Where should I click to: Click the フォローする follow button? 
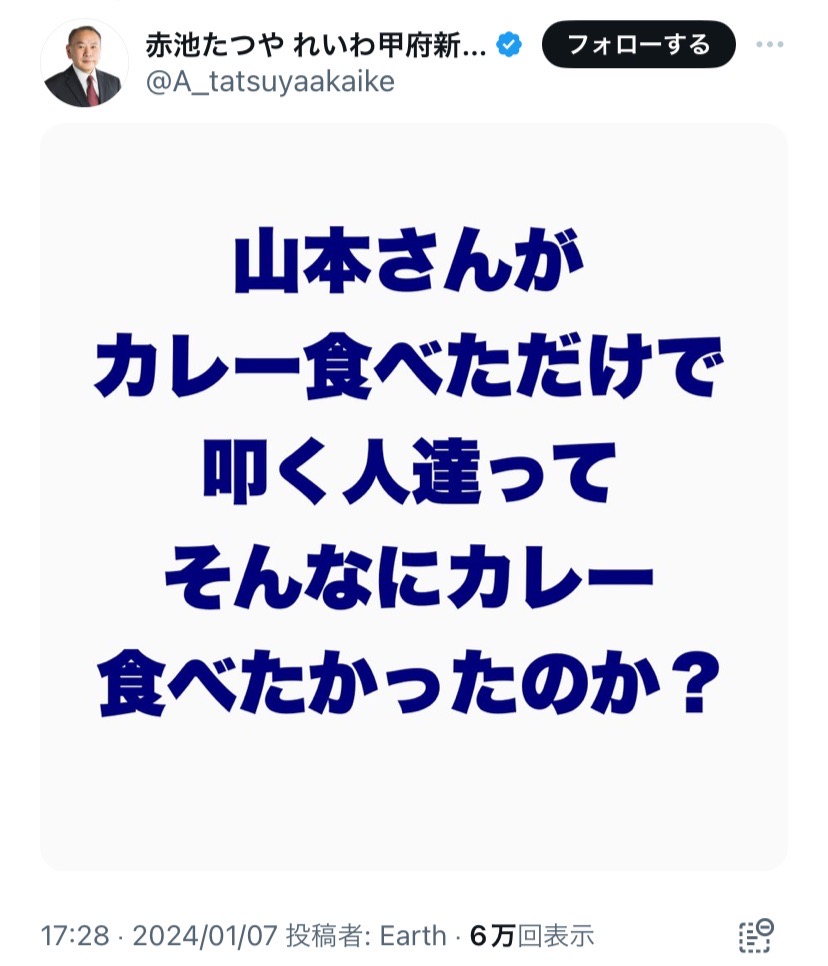pyautogui.click(x=638, y=44)
